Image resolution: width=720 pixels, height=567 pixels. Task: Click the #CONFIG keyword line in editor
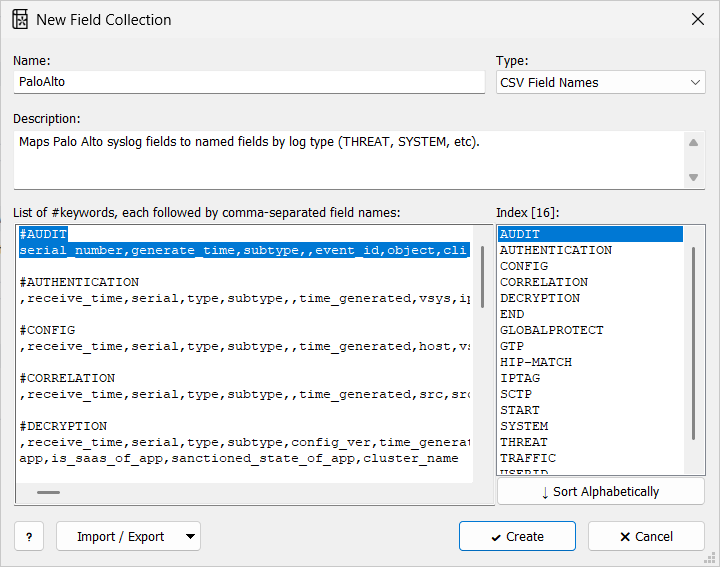[47, 331]
